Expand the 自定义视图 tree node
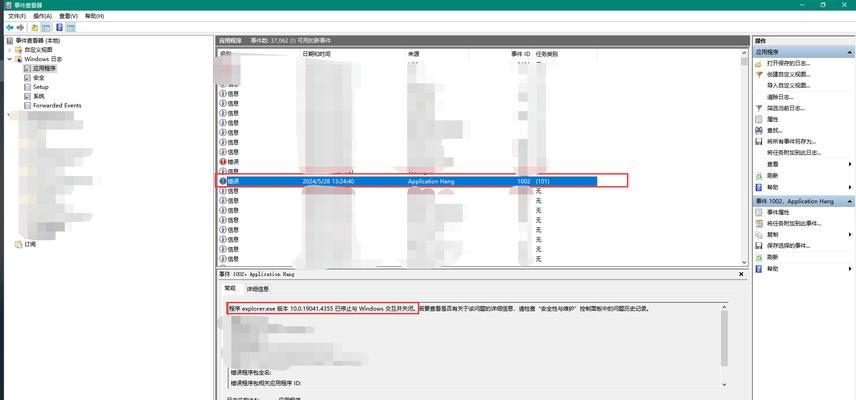The height and width of the screenshot is (400, 856). point(9,50)
